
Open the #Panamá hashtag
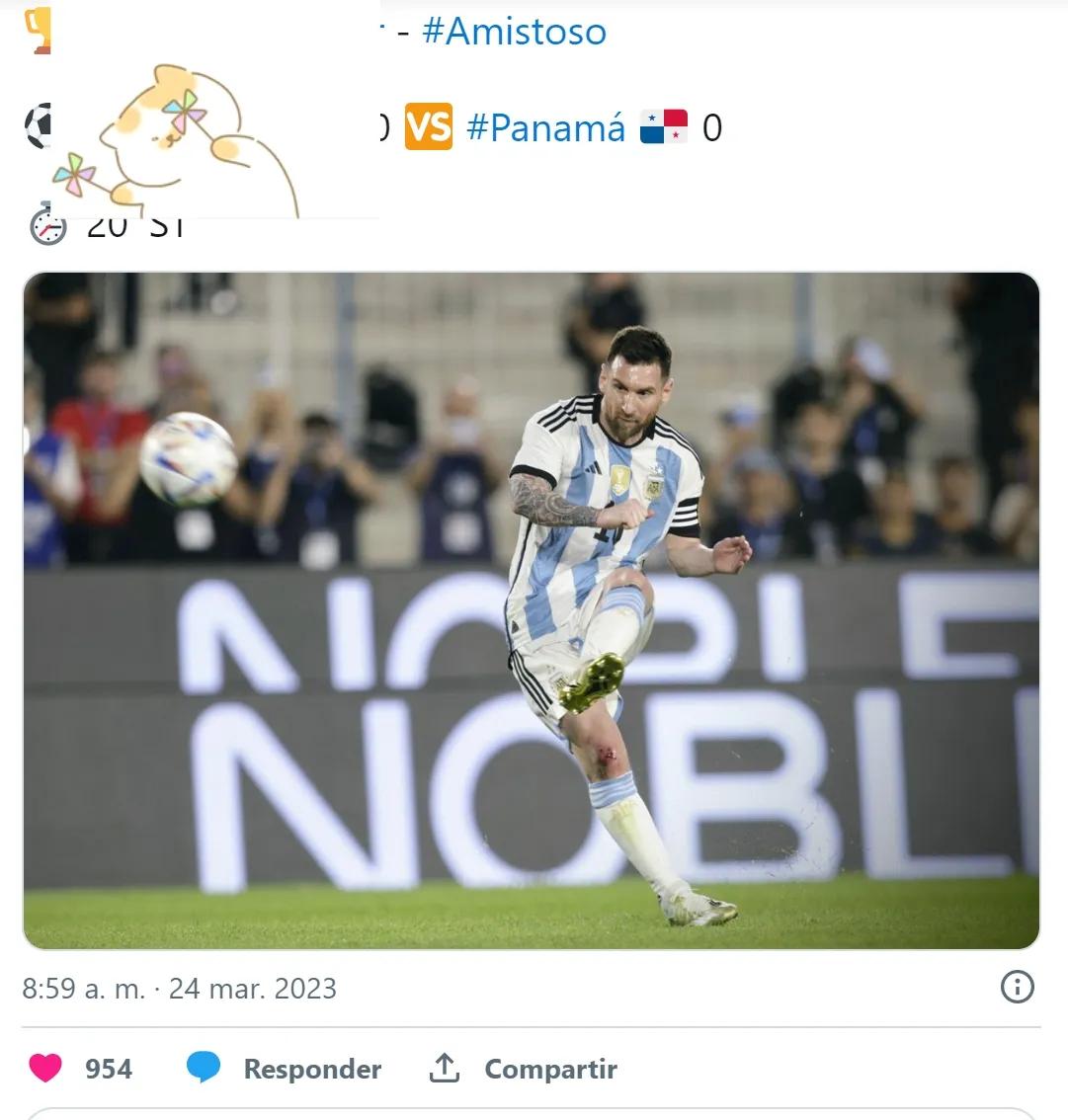(x=545, y=127)
